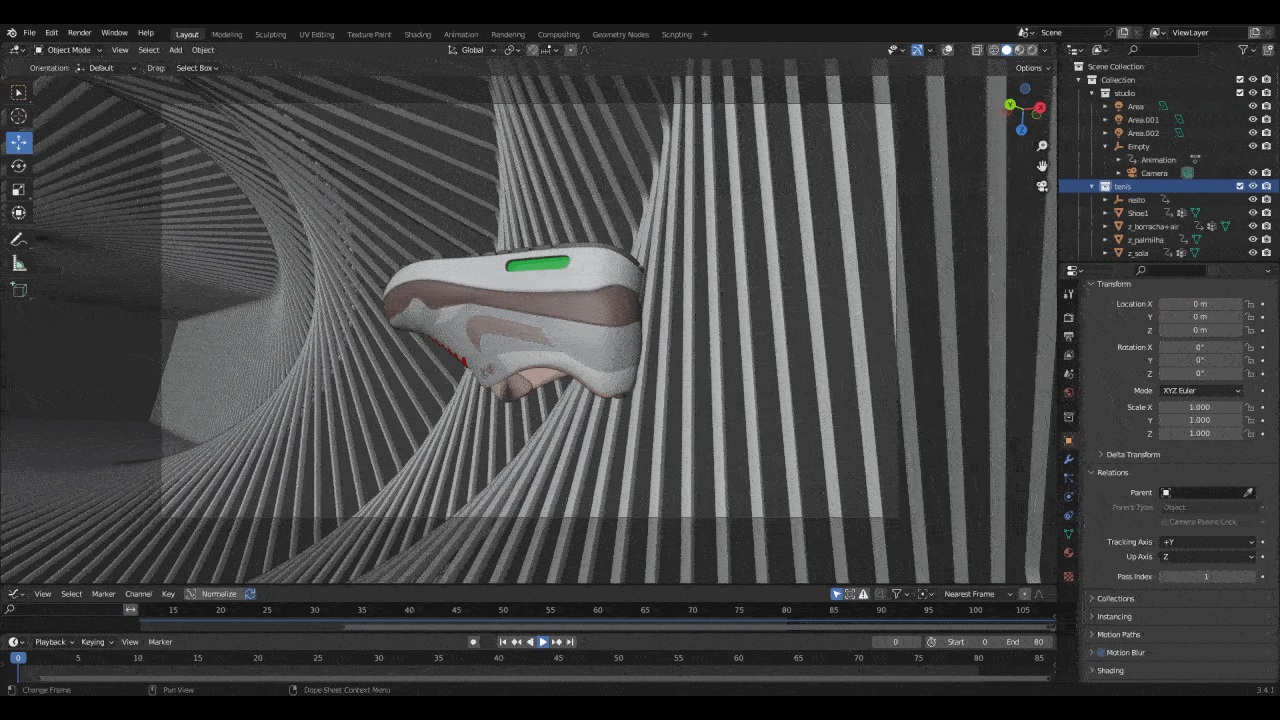The image size is (1280, 720).
Task: Switch to the UV Editing workspace tab
Action: tap(316, 34)
